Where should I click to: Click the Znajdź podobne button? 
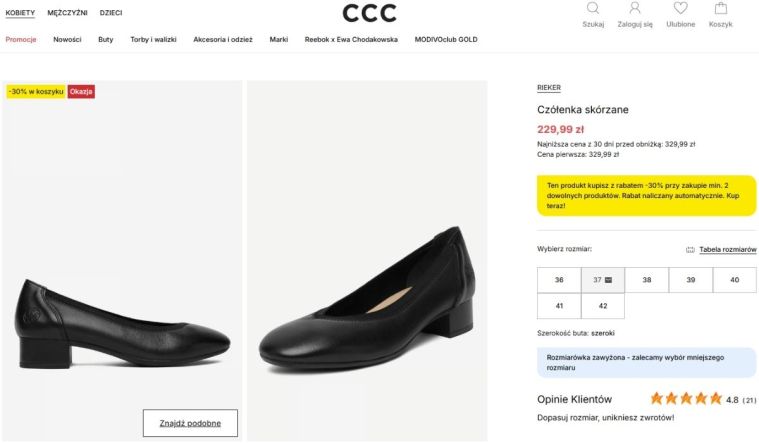[x=190, y=423]
